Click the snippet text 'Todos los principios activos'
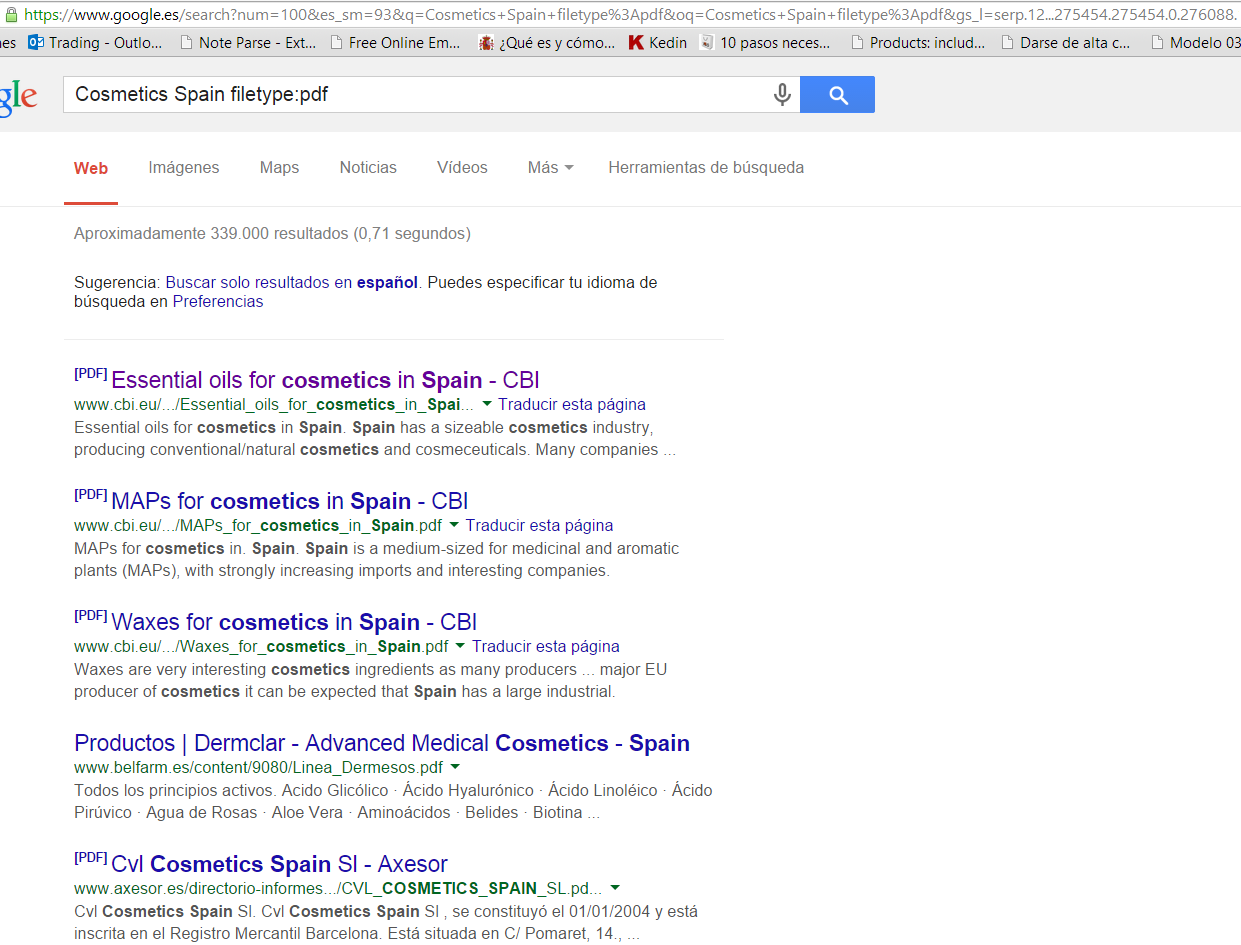1241x945 pixels. point(173,790)
